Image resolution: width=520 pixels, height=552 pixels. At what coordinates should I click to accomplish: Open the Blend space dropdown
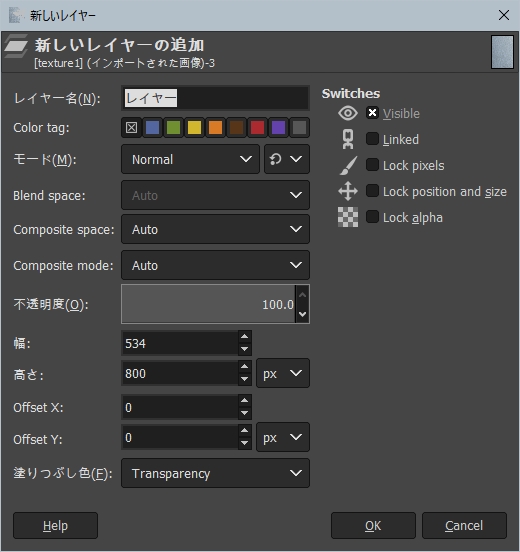click(215, 195)
